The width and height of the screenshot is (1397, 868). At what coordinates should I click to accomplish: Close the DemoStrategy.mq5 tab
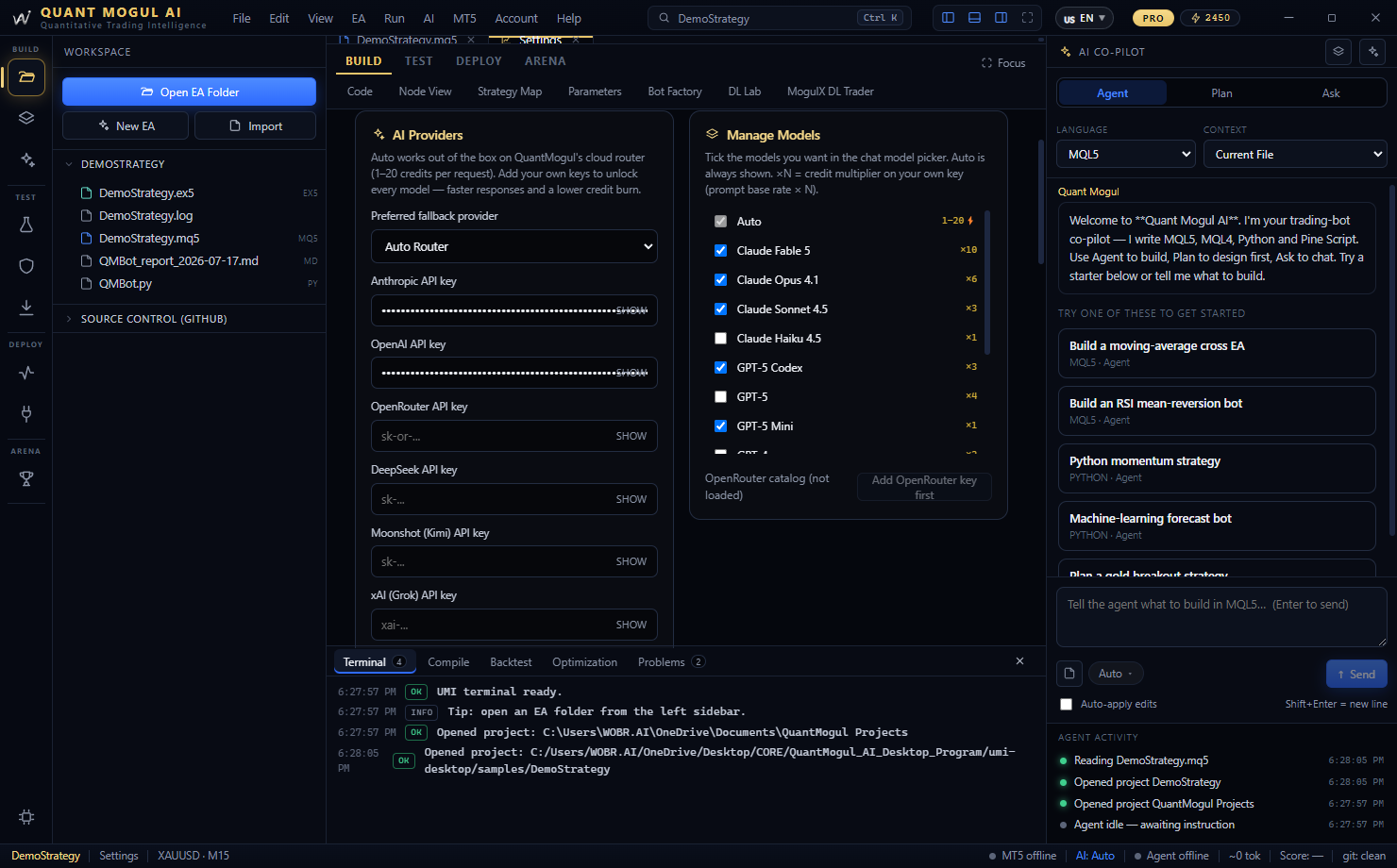[x=471, y=41]
